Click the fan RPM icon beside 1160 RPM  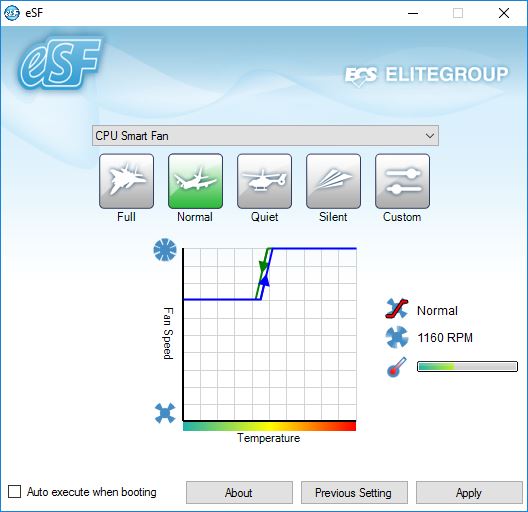397,337
